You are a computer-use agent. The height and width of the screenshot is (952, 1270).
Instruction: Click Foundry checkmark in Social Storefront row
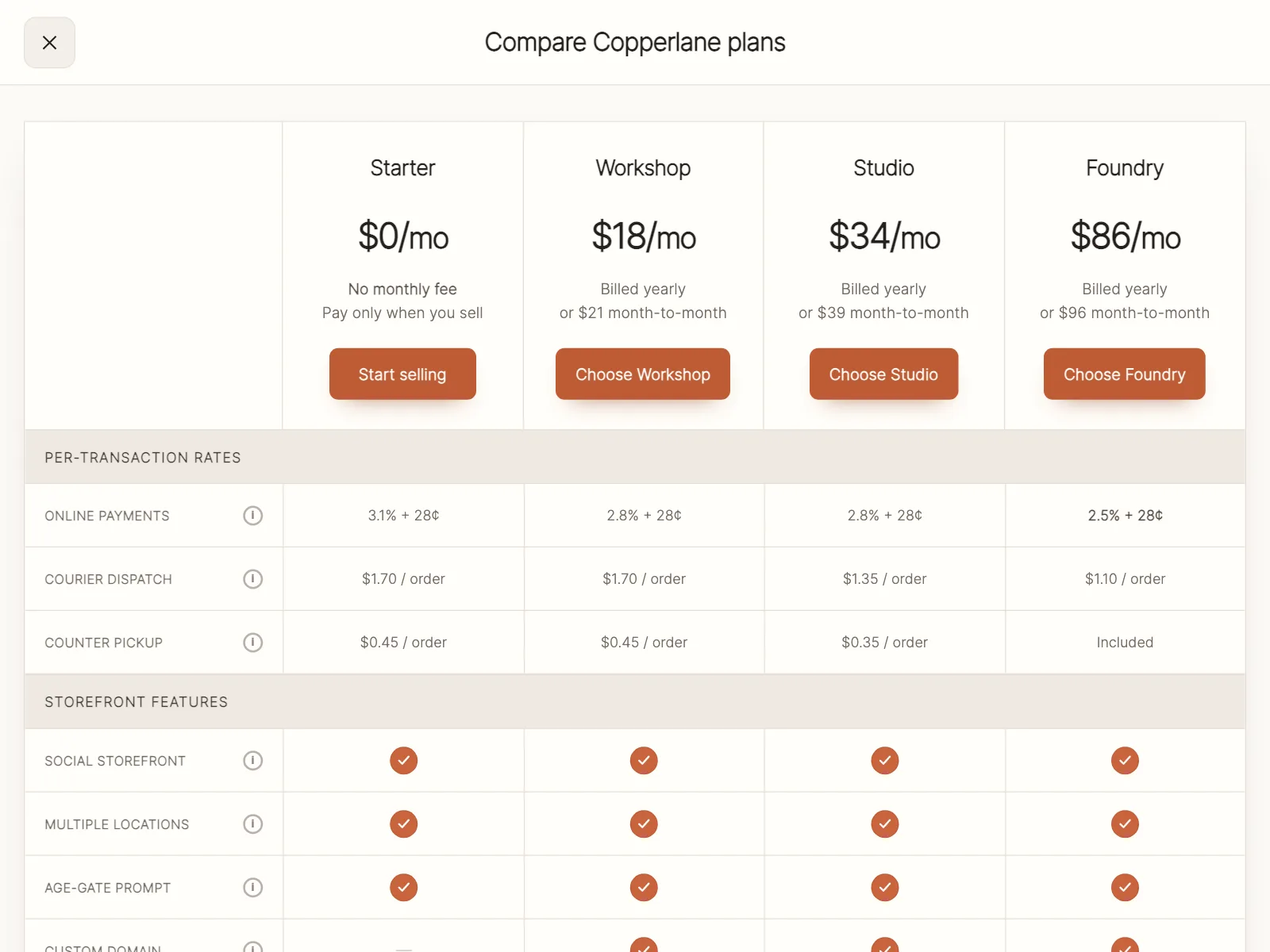pyautogui.click(x=1125, y=761)
